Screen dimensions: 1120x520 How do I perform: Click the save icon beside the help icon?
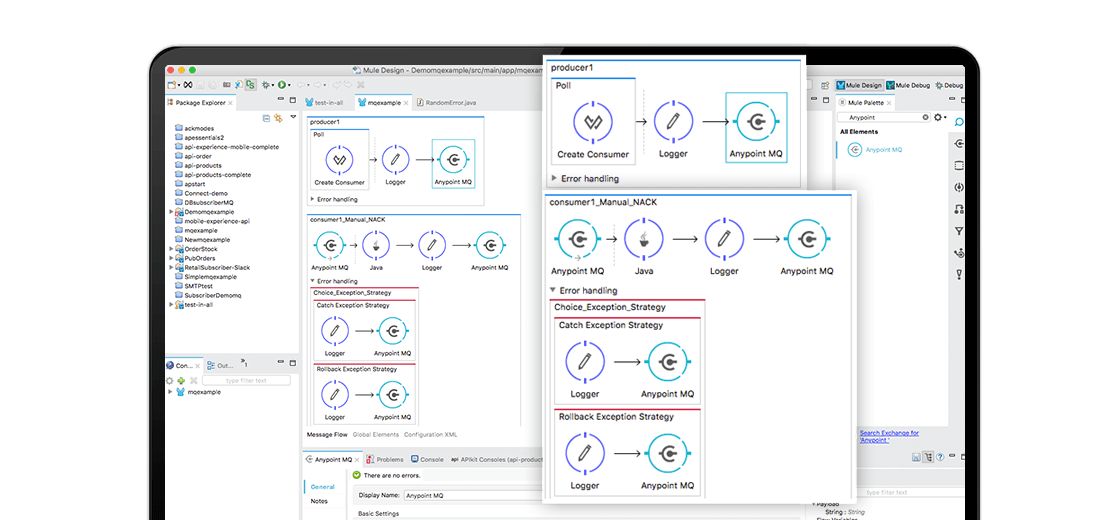click(x=916, y=457)
